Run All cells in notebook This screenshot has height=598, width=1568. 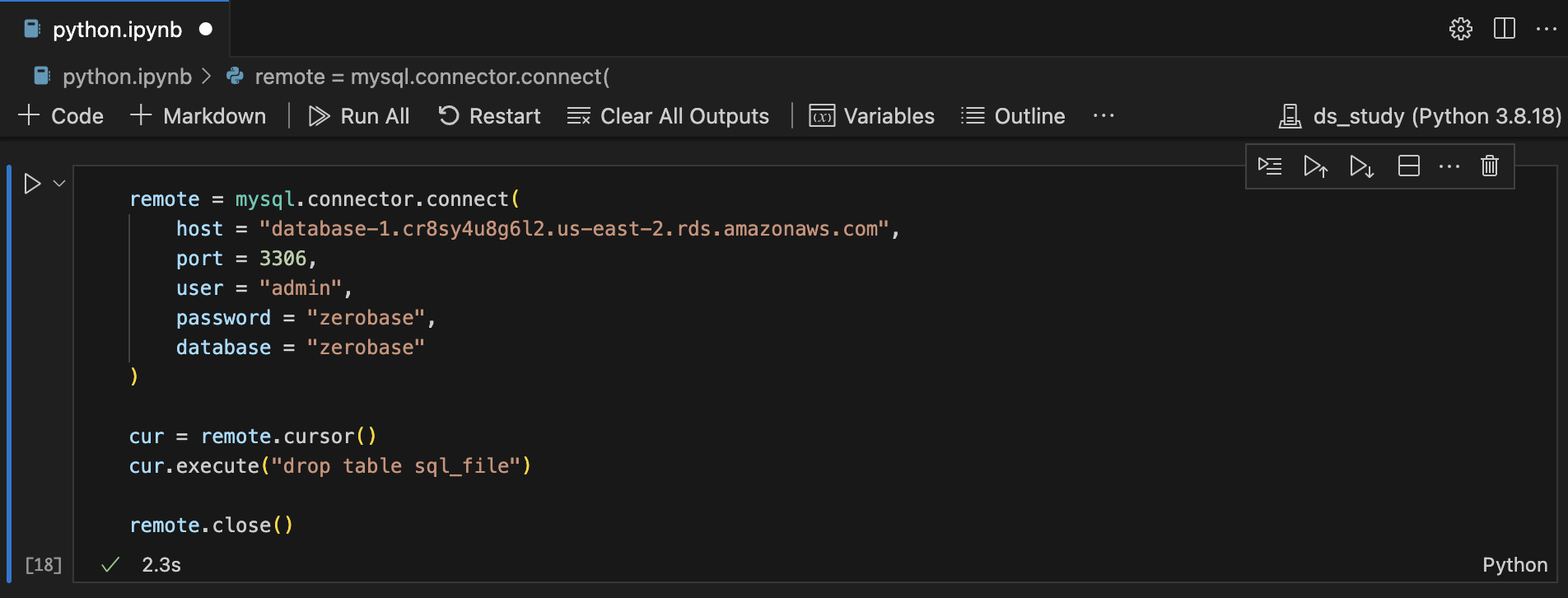coord(359,116)
